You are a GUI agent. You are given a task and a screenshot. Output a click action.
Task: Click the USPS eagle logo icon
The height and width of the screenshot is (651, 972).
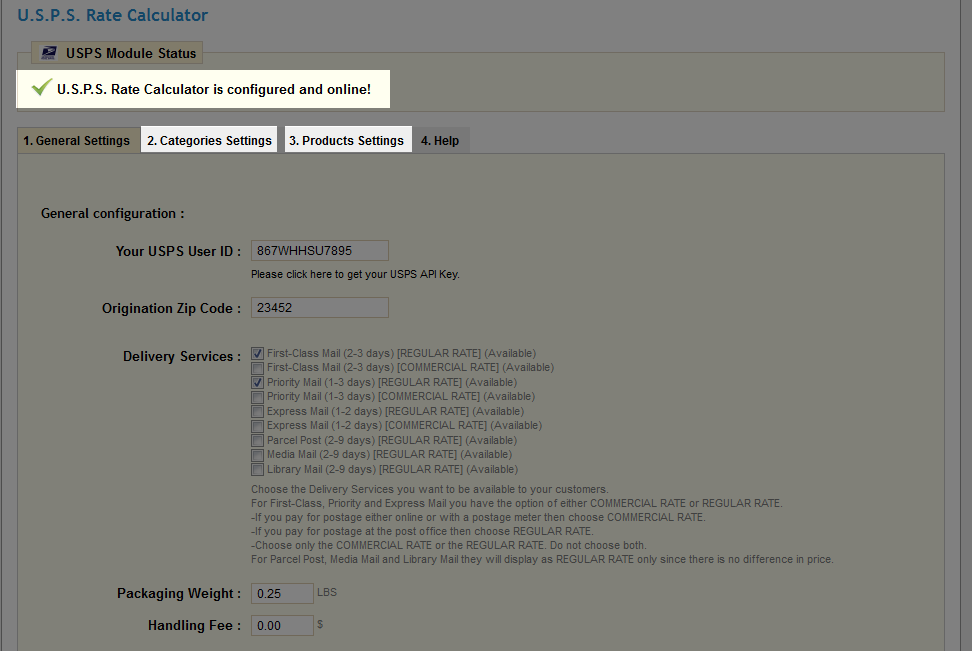tap(50, 53)
